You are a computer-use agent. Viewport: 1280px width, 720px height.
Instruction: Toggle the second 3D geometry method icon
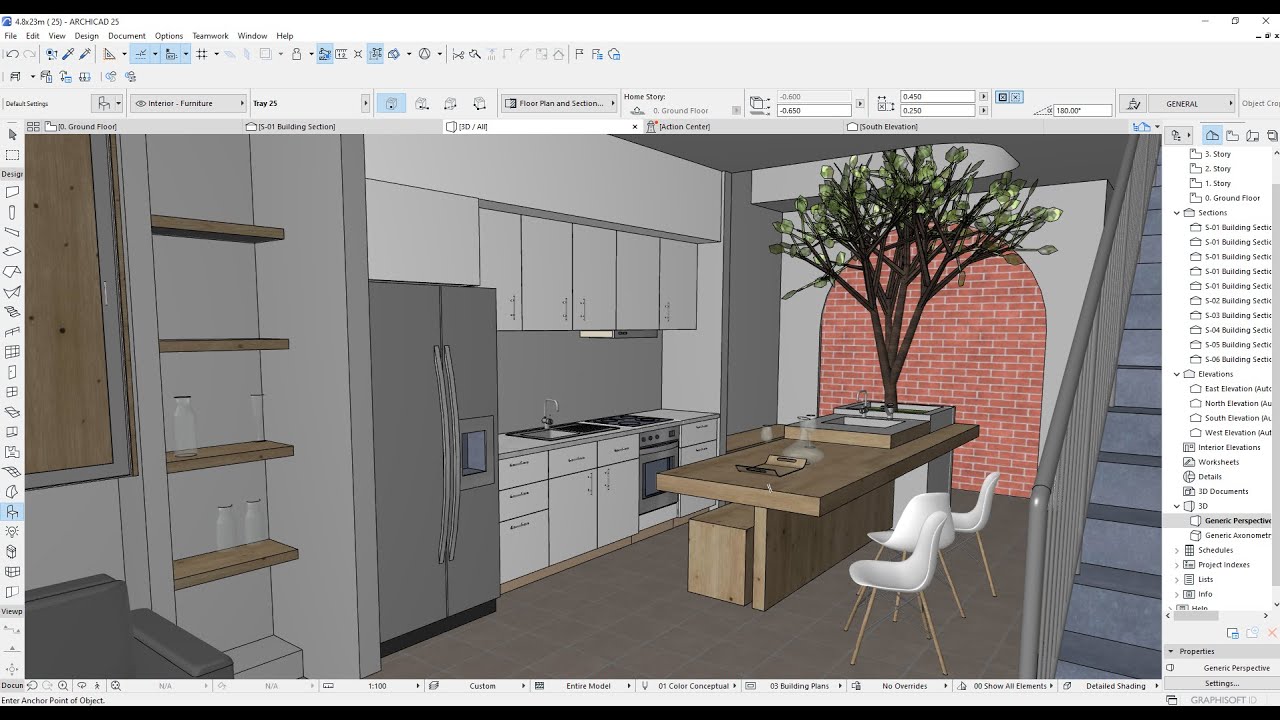click(x=422, y=103)
